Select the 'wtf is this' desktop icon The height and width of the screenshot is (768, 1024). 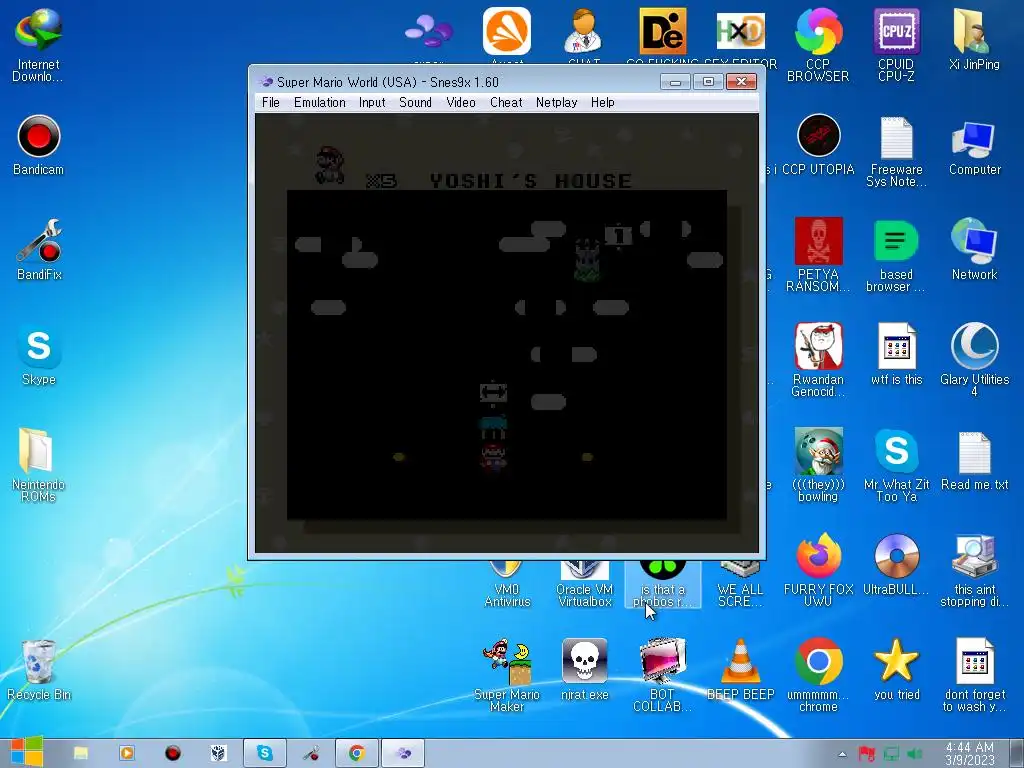[x=896, y=354]
